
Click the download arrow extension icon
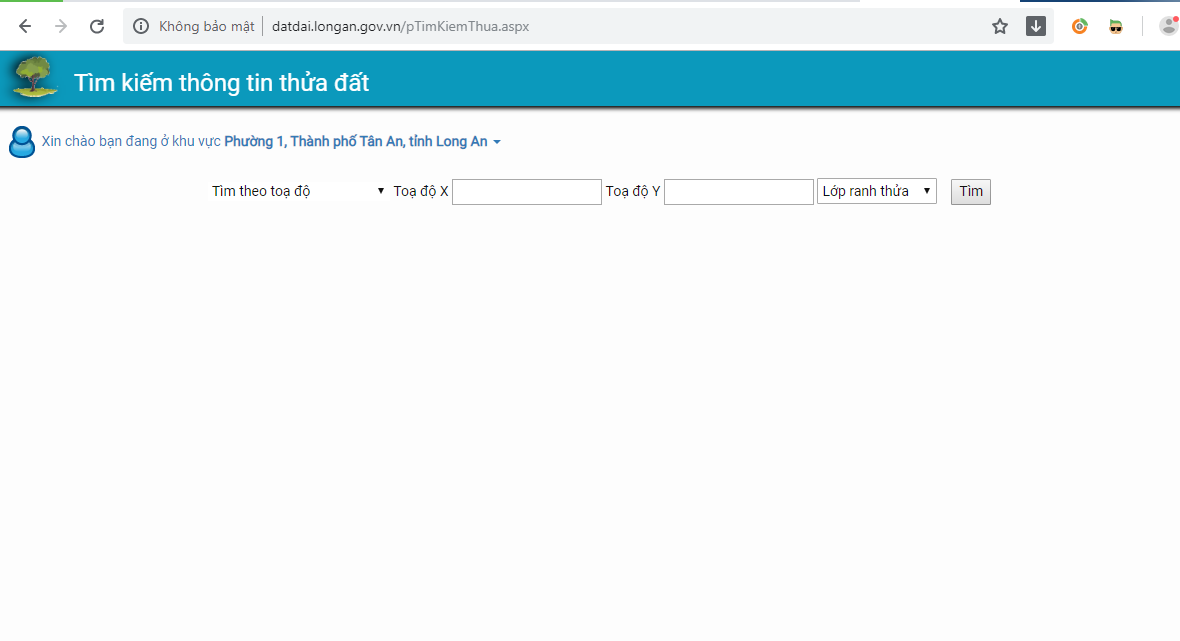pyautogui.click(x=1036, y=27)
